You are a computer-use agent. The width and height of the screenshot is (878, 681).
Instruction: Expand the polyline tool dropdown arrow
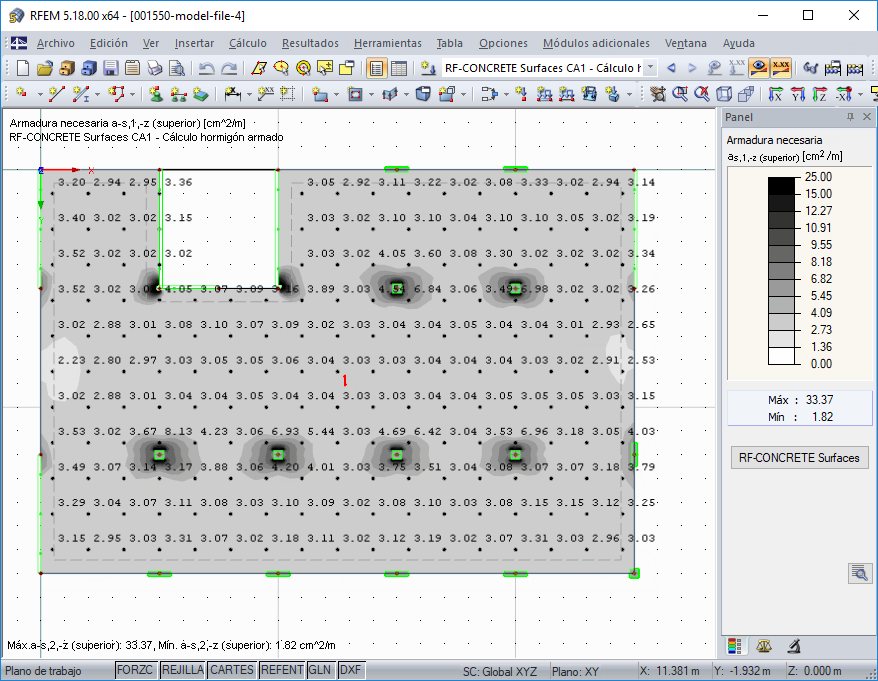point(132,94)
